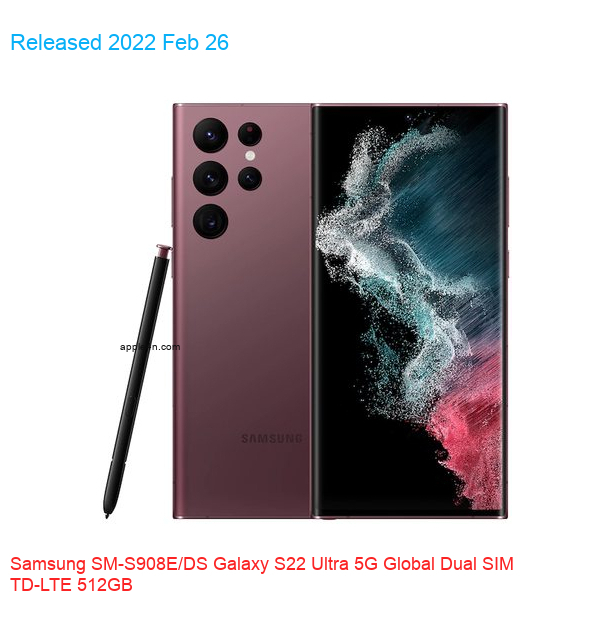Click the small lens below the LED flash

pyautogui.click(x=249, y=178)
